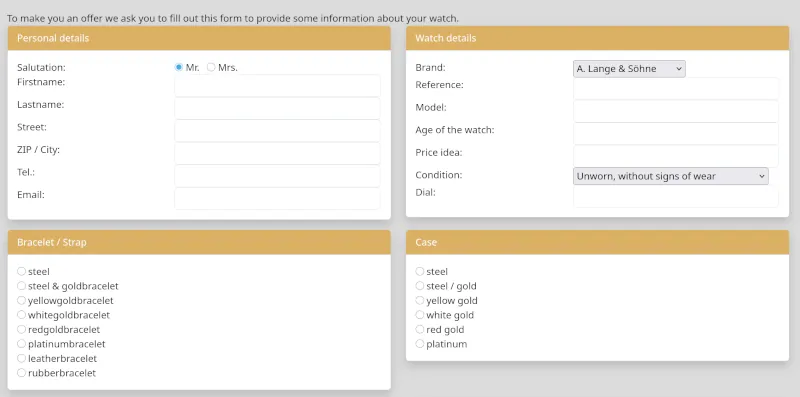Screen dimensions: 800x397
Task: Click the Watch details section header
Action: (x=597, y=38)
